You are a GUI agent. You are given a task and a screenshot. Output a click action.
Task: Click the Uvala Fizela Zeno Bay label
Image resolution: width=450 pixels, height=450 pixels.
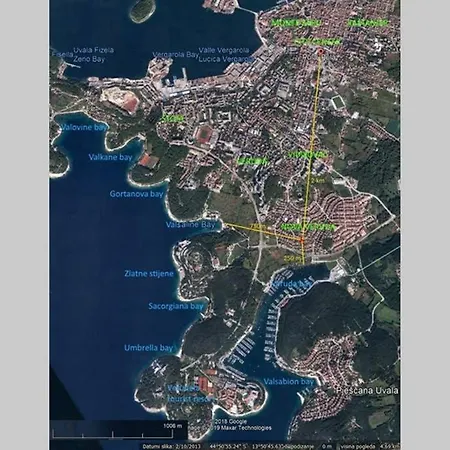[x=93, y=55]
